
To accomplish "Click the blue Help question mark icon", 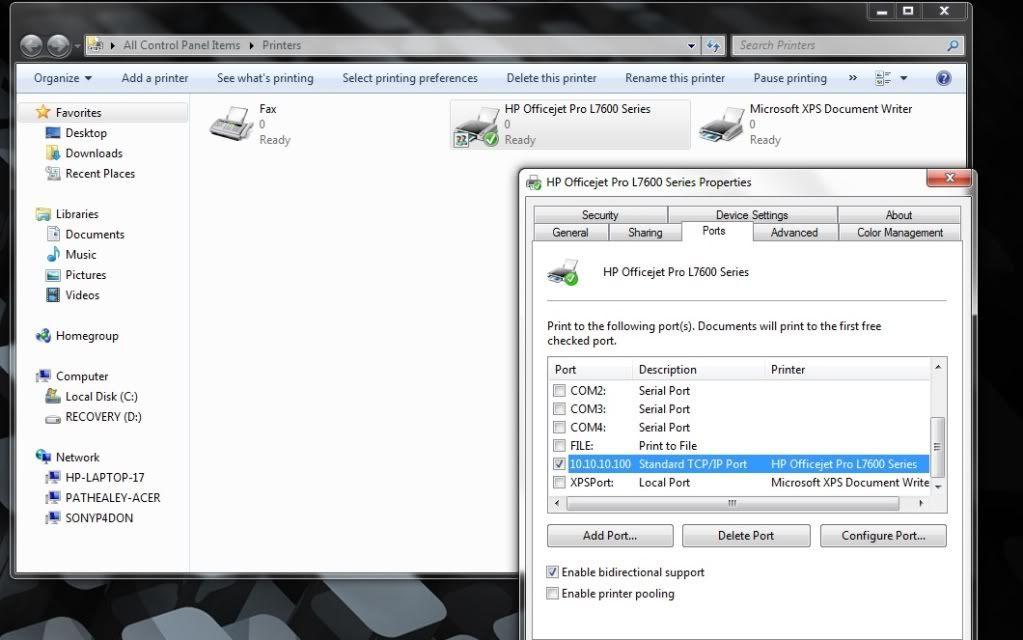I will pyautogui.click(x=943, y=78).
